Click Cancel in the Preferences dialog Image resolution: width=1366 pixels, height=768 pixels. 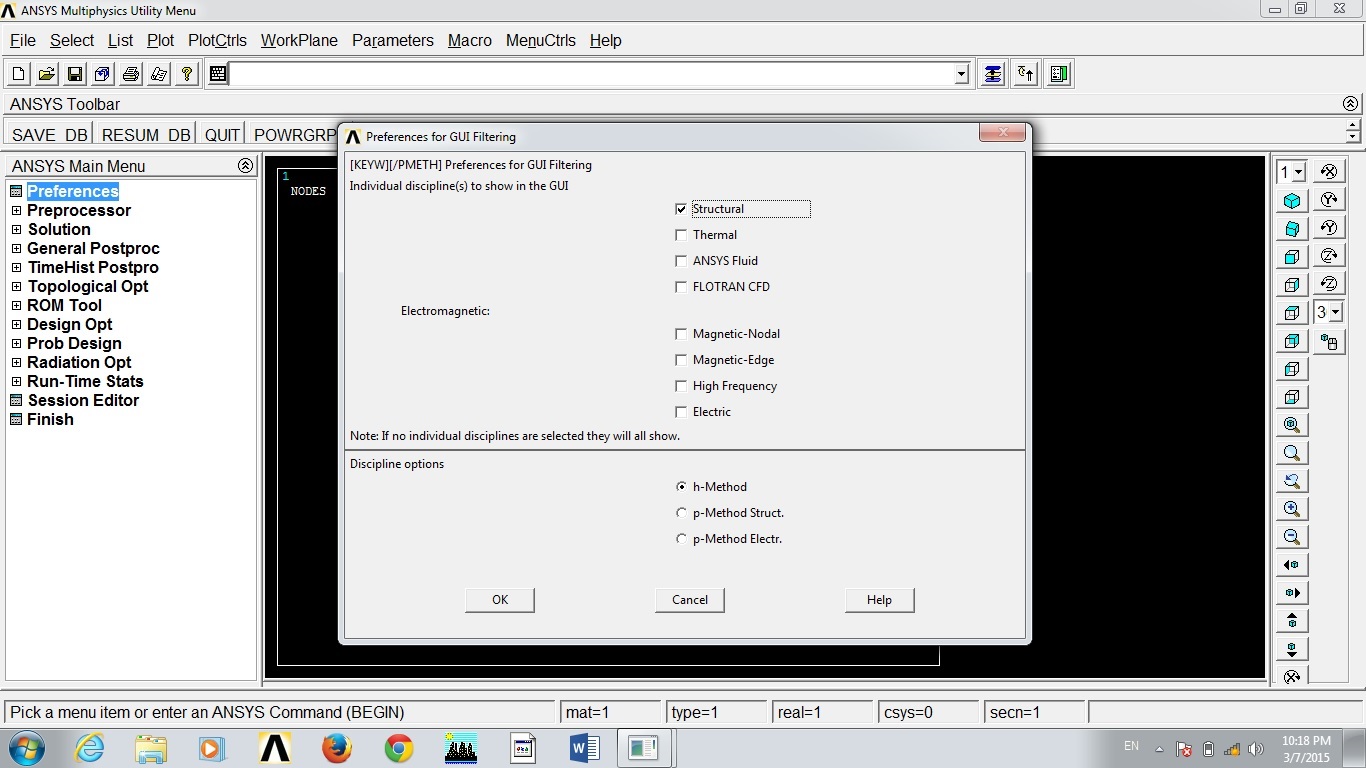690,600
